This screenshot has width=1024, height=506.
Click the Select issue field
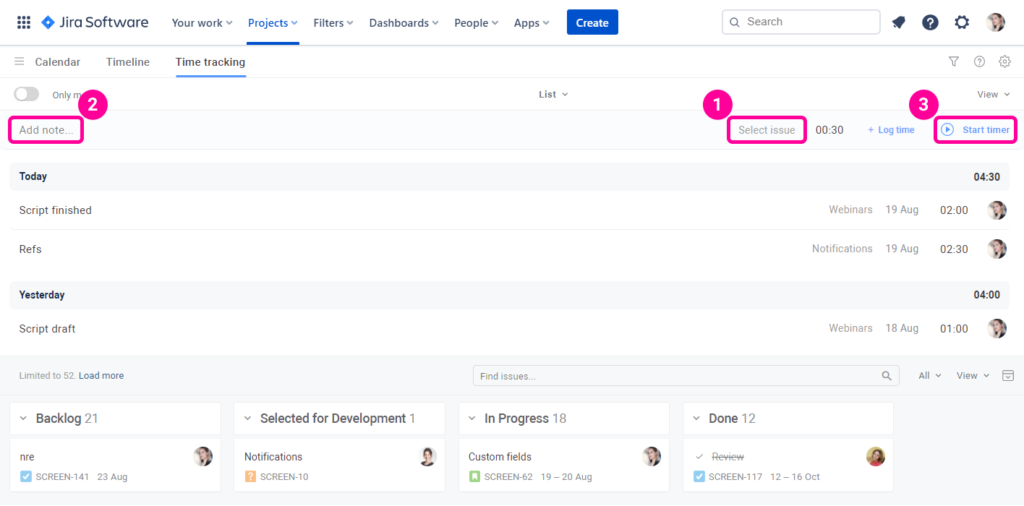coord(767,130)
